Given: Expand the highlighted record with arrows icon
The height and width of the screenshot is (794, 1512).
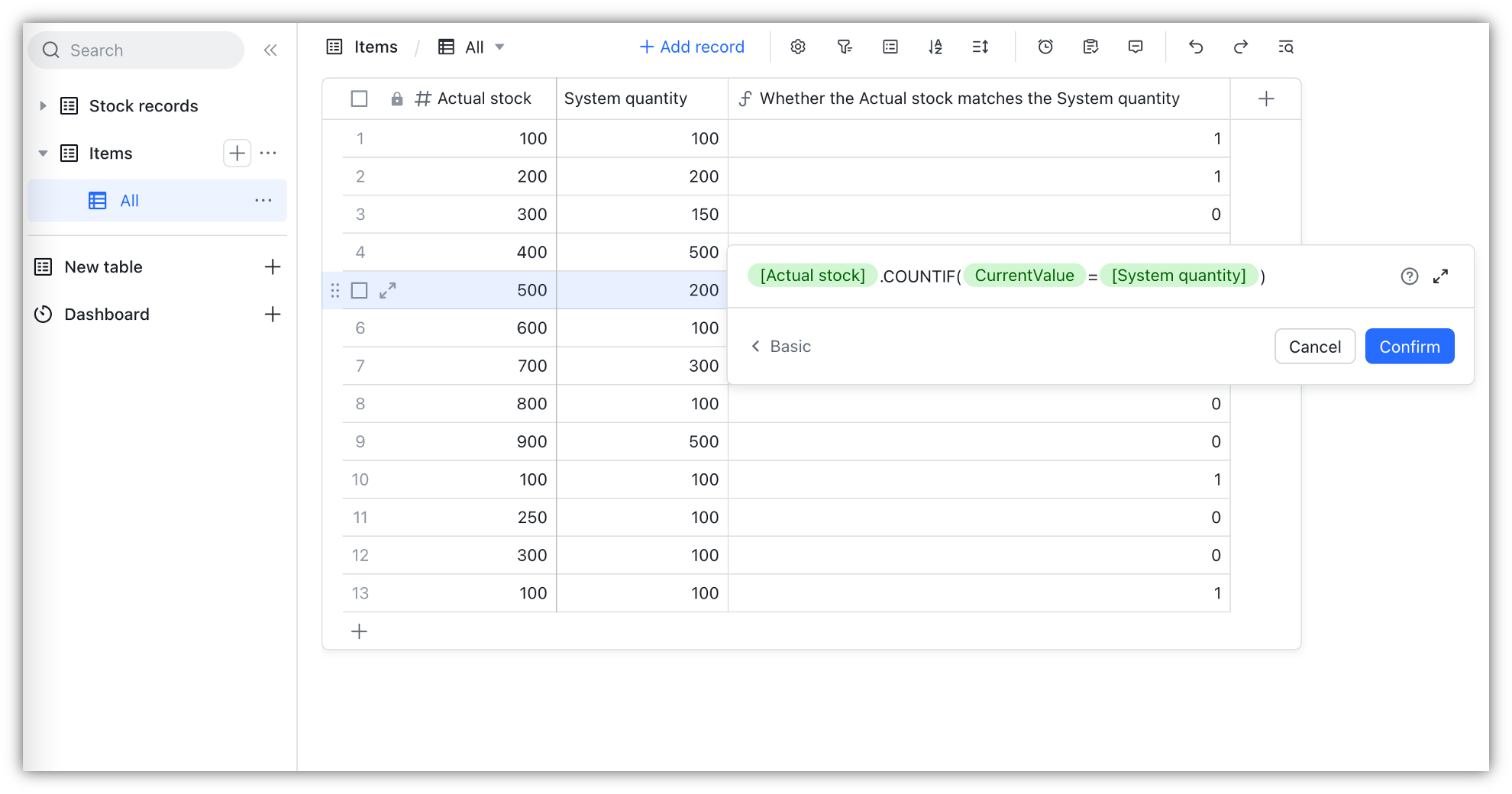Looking at the screenshot, I should click(388, 291).
